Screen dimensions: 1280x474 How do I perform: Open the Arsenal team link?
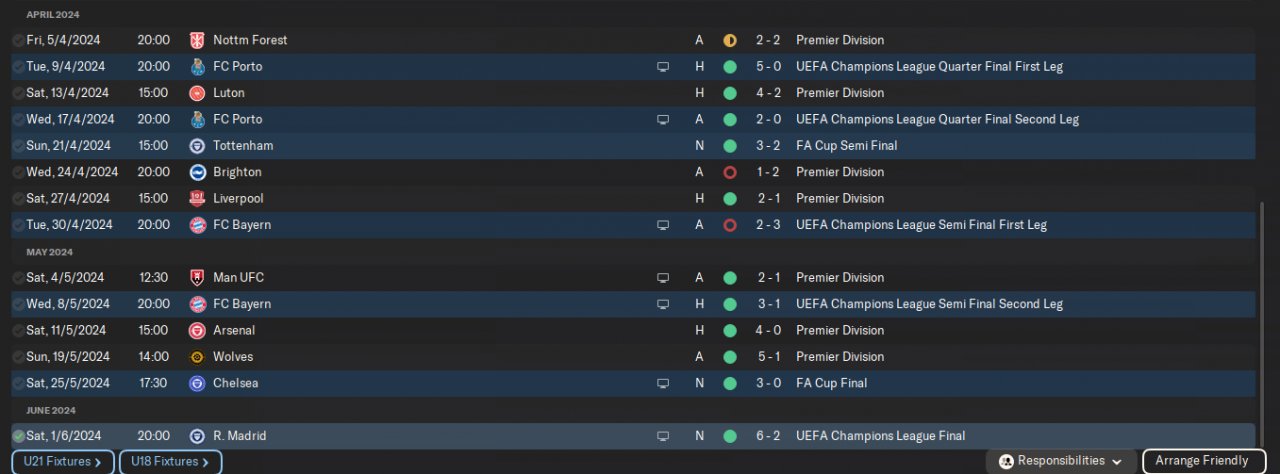pos(234,330)
